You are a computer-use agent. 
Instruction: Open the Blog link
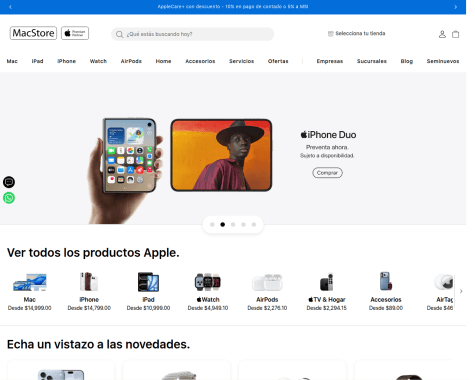[407, 61]
